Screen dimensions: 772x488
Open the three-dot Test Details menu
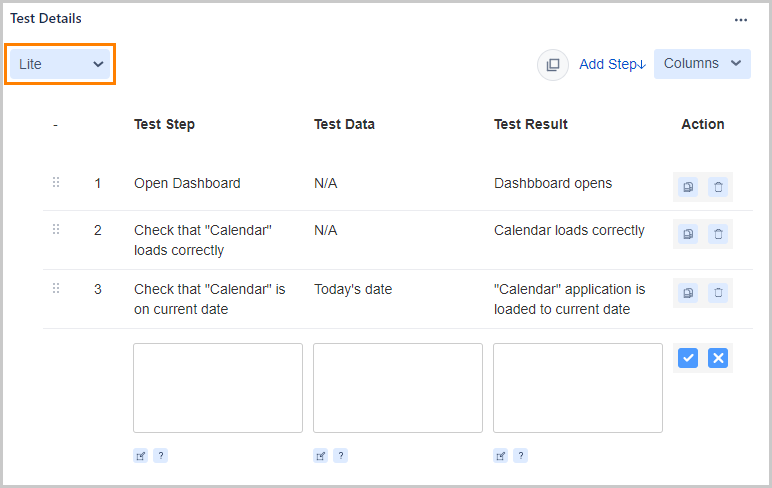point(741,19)
